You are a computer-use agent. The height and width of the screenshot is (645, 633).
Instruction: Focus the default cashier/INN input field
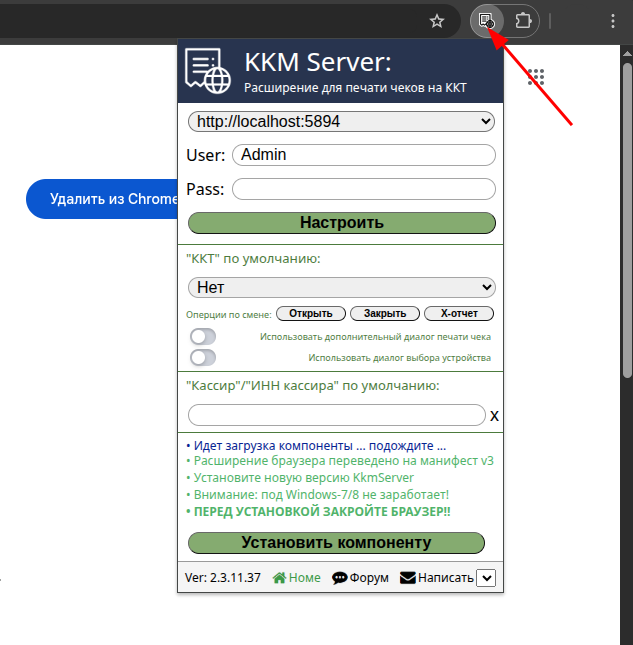(x=336, y=415)
